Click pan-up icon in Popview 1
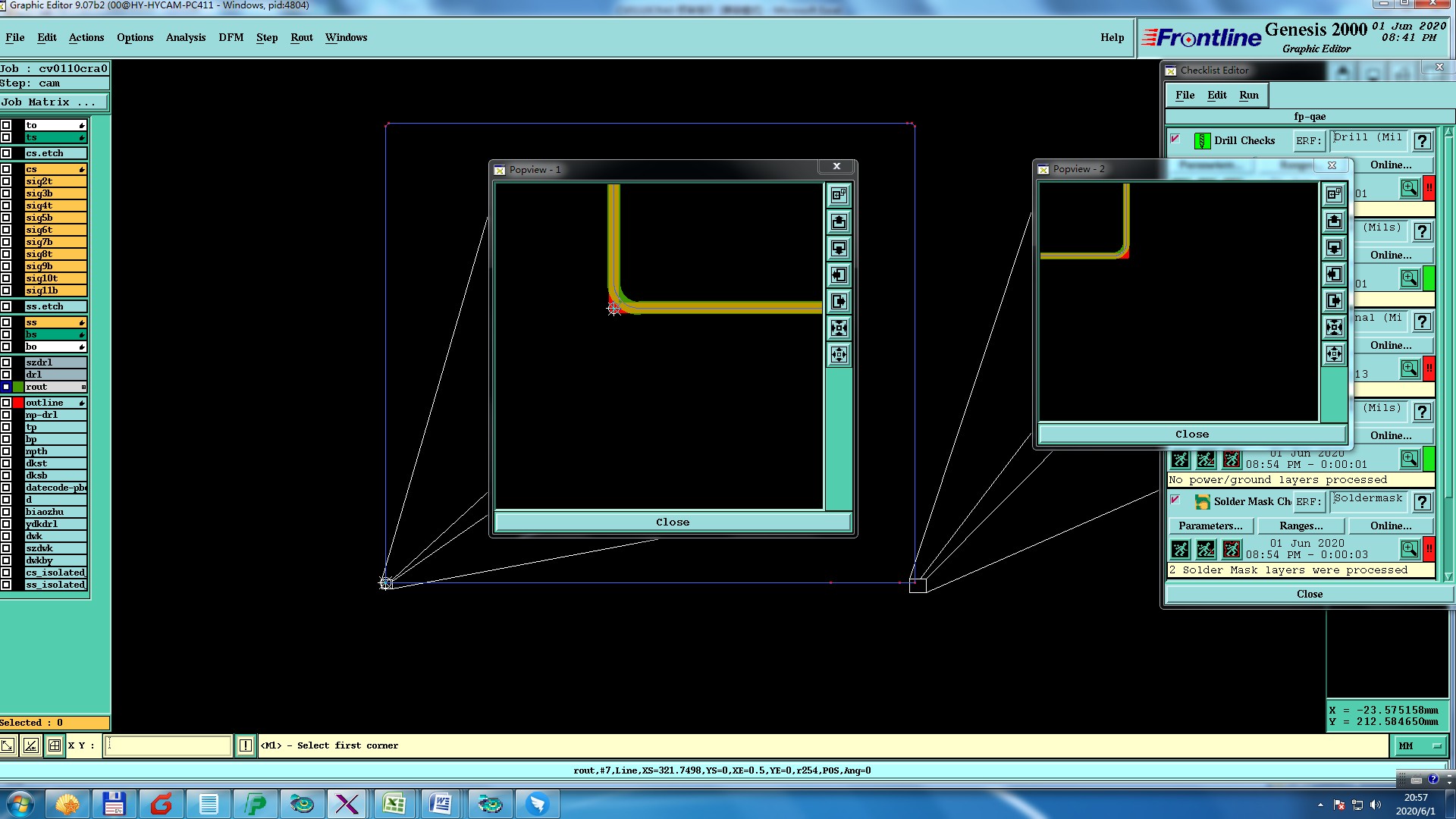Image resolution: width=1456 pixels, height=819 pixels. pos(839,222)
